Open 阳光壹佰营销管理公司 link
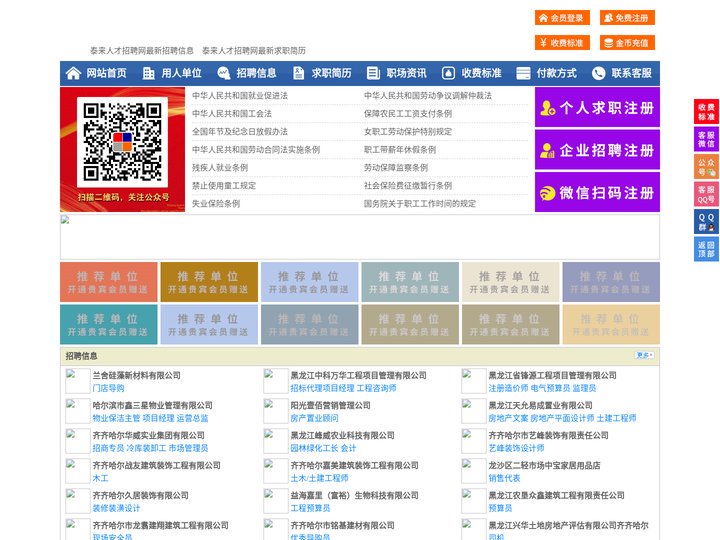720x540 pixels. pos(330,405)
